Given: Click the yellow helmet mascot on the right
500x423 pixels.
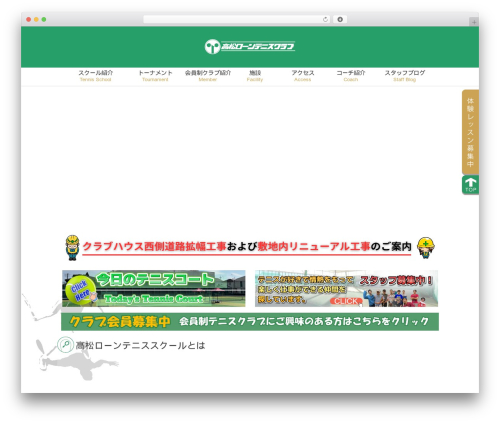Looking at the screenshot, I should [x=426, y=248].
